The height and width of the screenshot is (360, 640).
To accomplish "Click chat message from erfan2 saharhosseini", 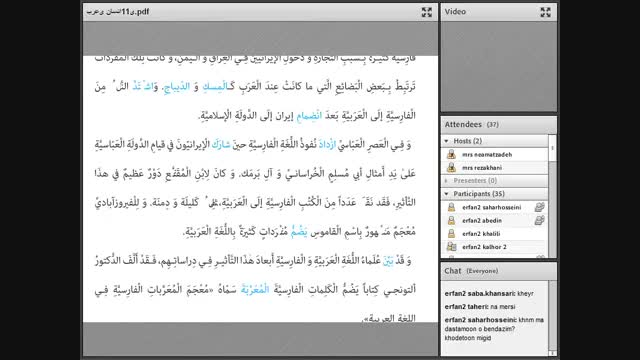I will tap(494, 329).
